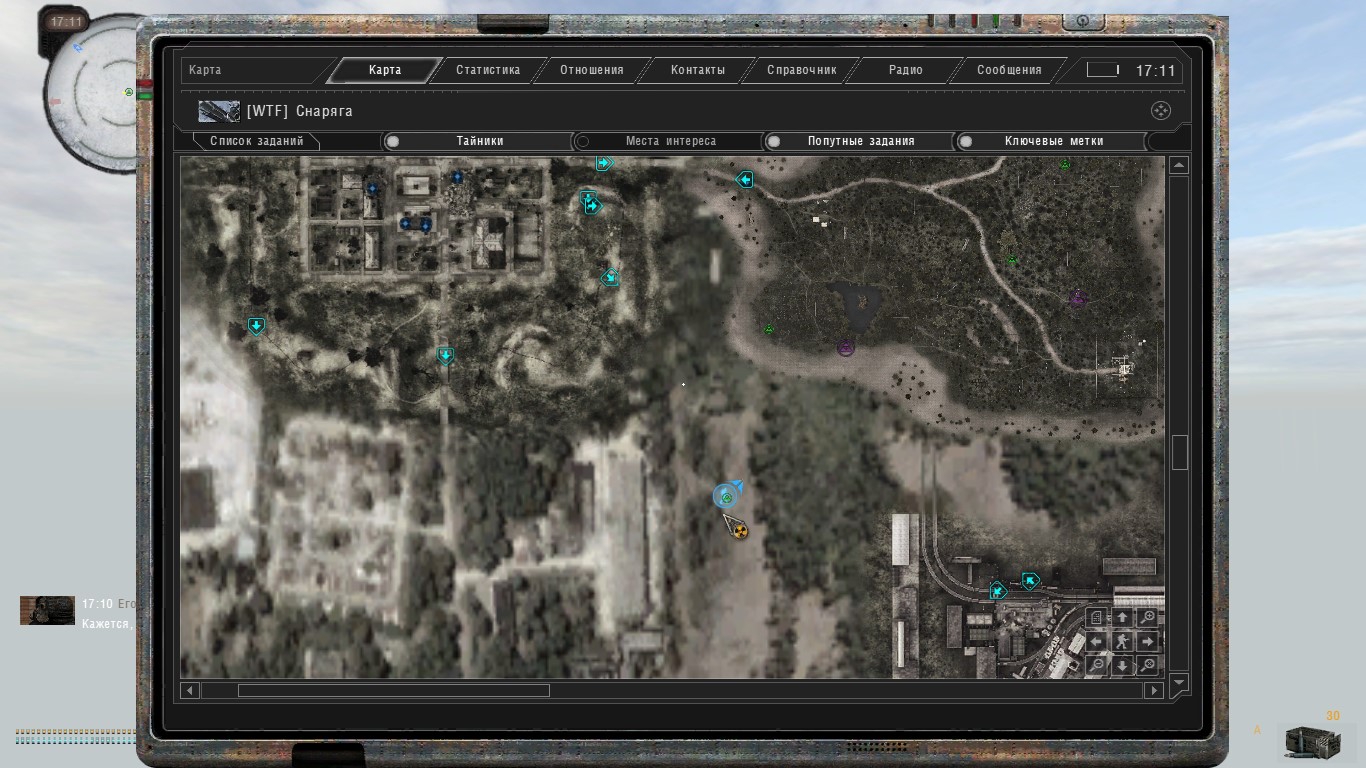1366x768 pixels.
Task: Click the [WTF] Снаряга task thumbnail
Action: pos(219,111)
